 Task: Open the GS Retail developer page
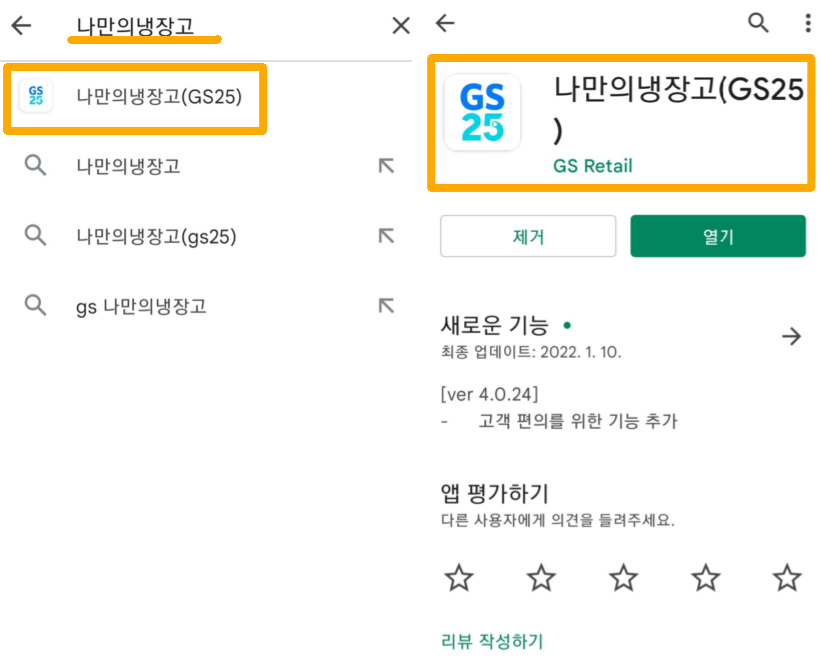(x=591, y=167)
